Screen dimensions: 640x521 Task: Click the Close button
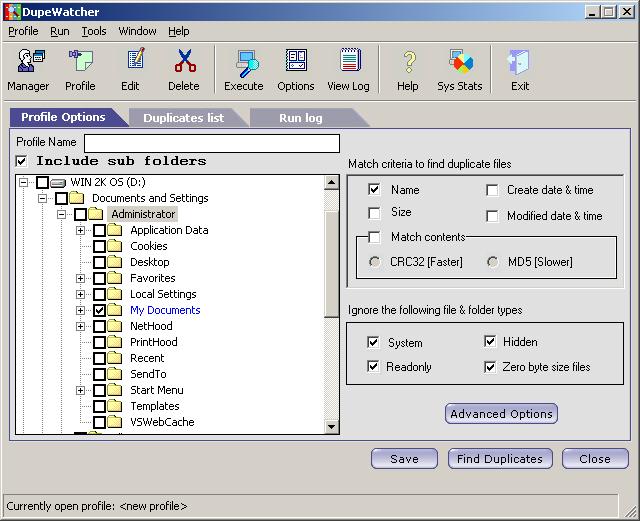[x=595, y=459]
